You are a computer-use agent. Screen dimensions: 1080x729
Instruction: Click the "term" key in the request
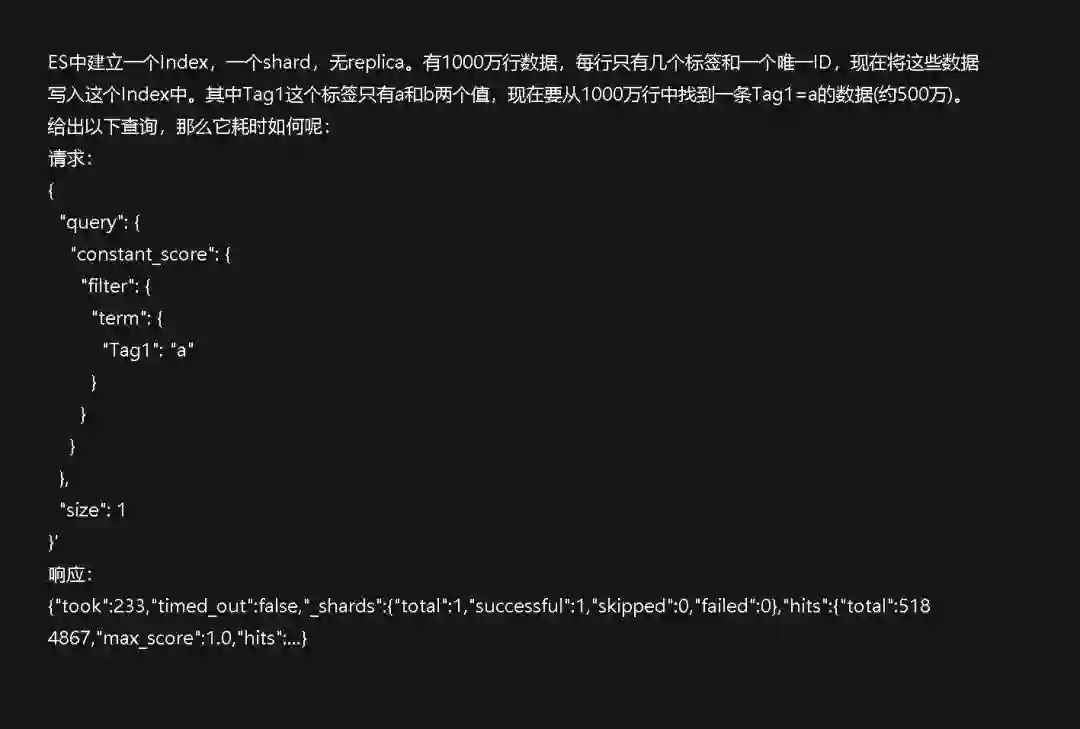point(117,318)
